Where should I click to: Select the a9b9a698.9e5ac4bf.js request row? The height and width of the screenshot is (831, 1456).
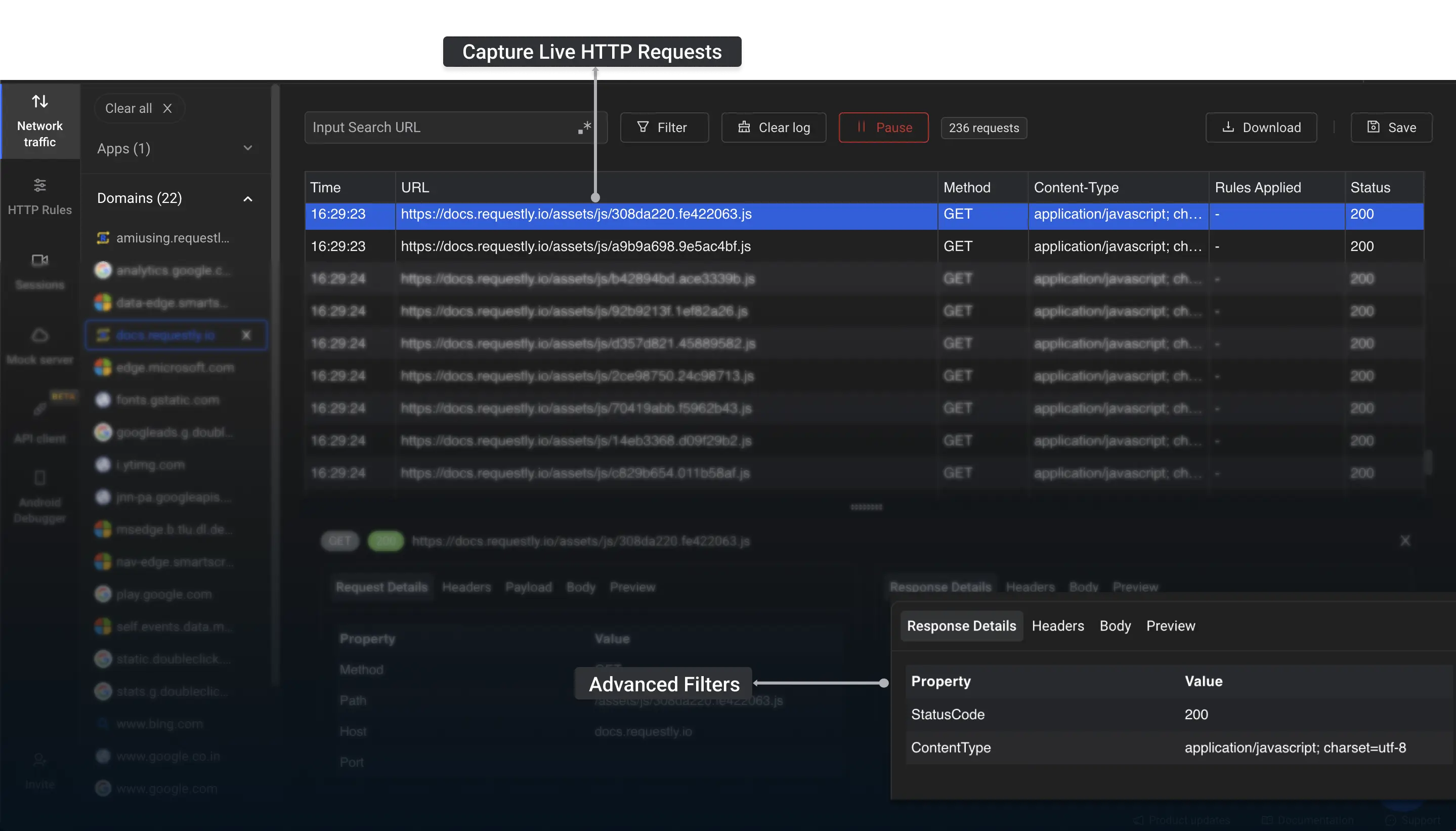(575, 246)
